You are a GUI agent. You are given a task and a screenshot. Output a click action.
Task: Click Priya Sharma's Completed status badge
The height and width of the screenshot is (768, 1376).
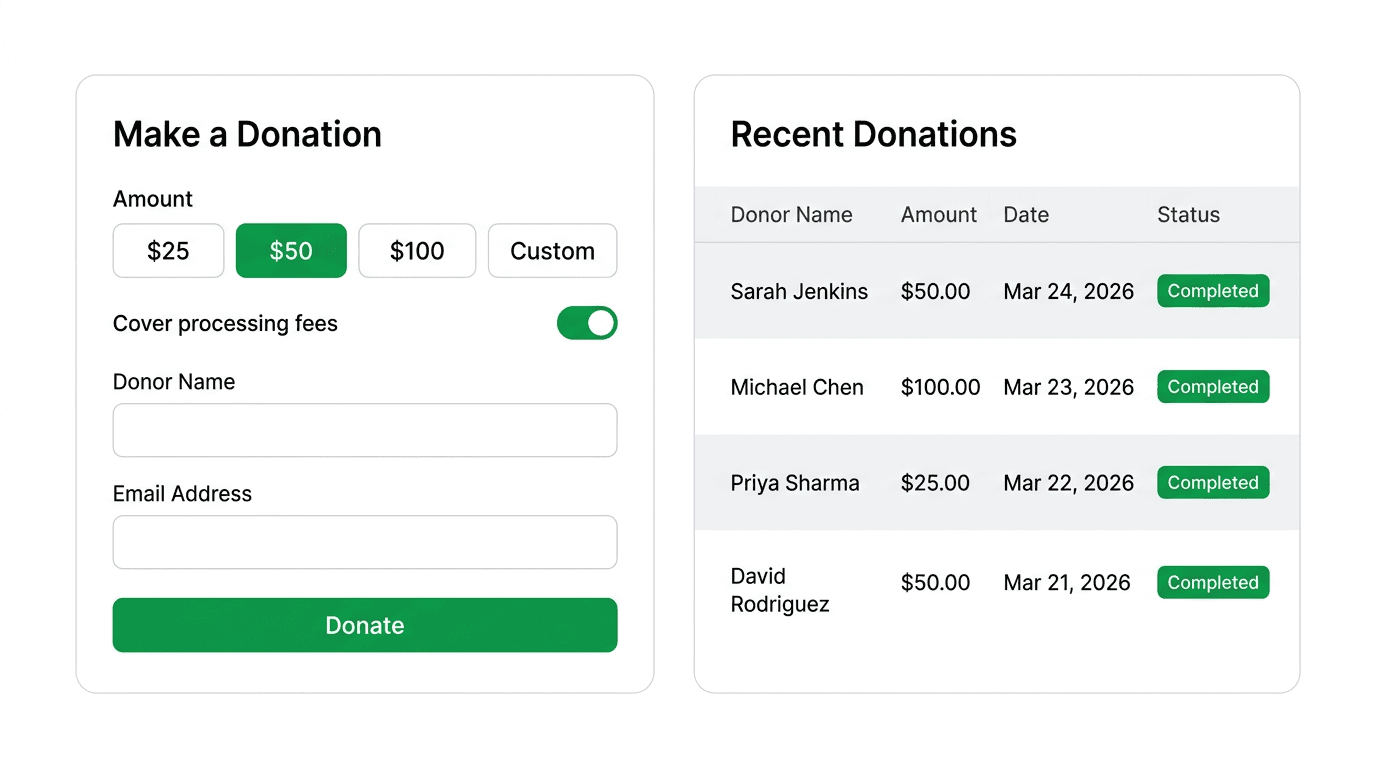1212,482
